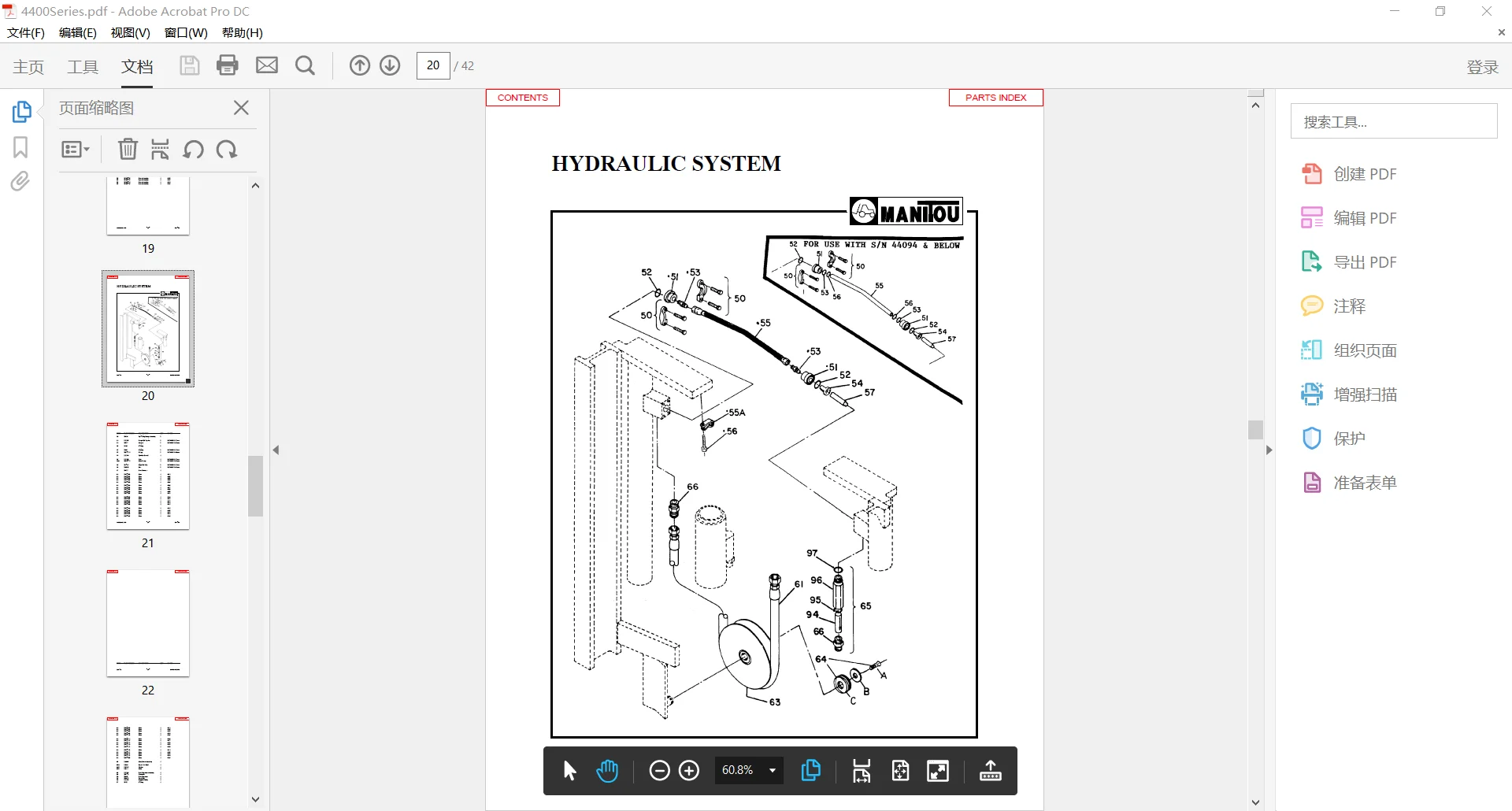The height and width of the screenshot is (811, 1512).
Task: Open 组织页面 tool
Action: (1348, 350)
